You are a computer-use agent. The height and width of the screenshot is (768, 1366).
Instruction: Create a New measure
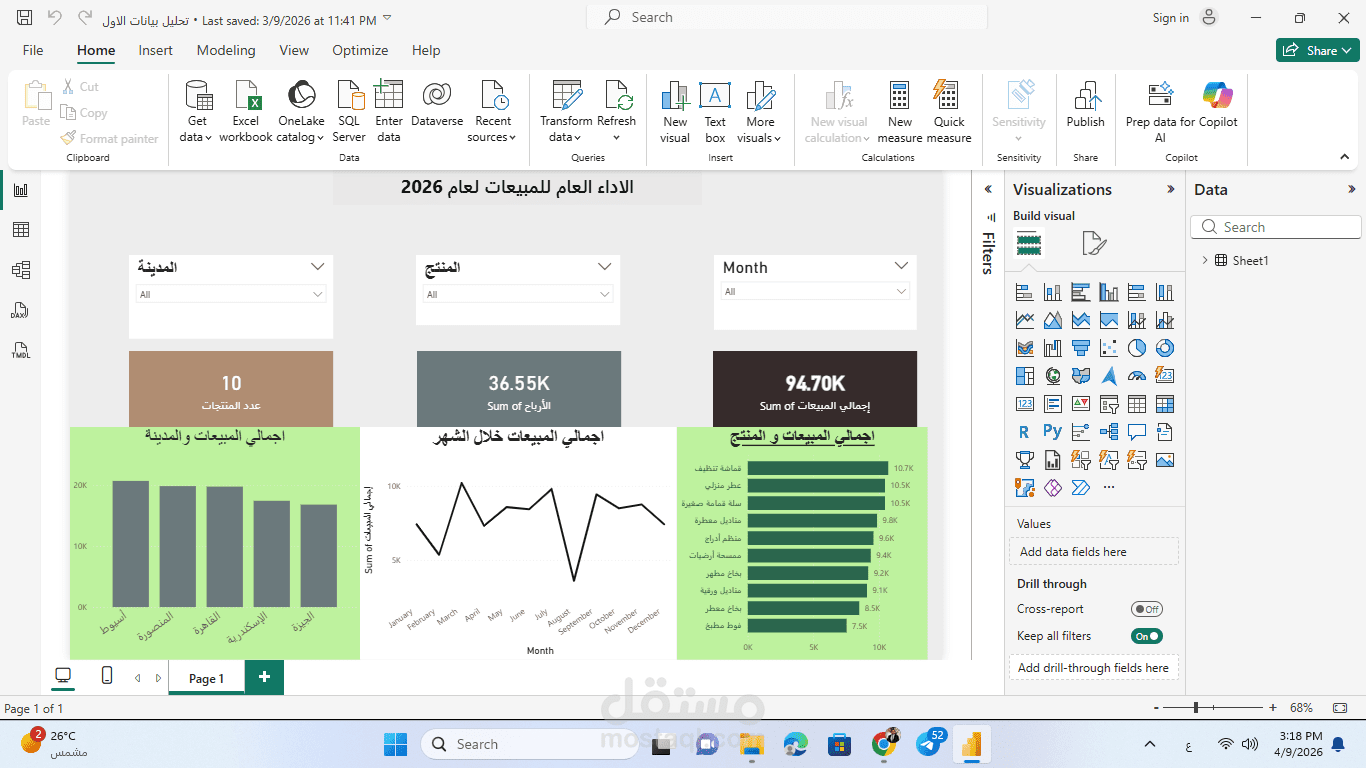click(900, 111)
